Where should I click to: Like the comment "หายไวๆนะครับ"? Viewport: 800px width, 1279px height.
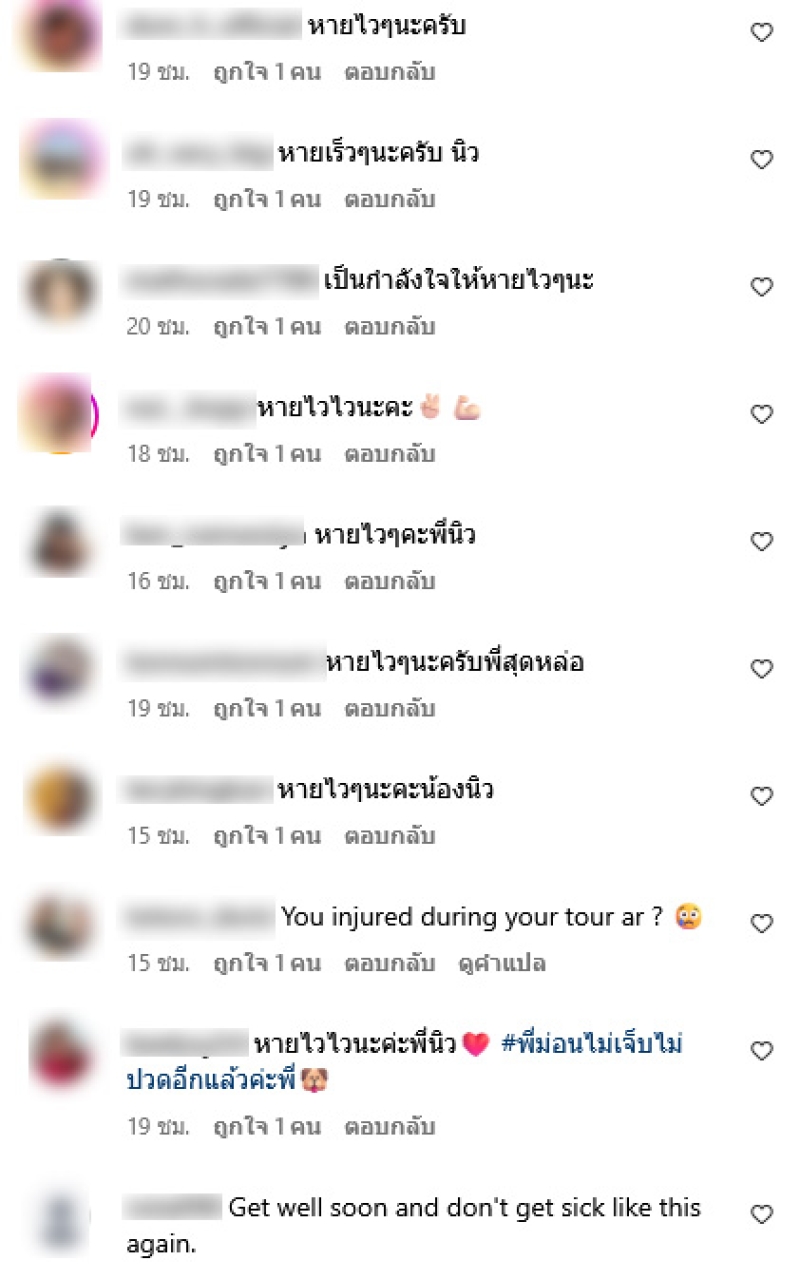tap(762, 33)
